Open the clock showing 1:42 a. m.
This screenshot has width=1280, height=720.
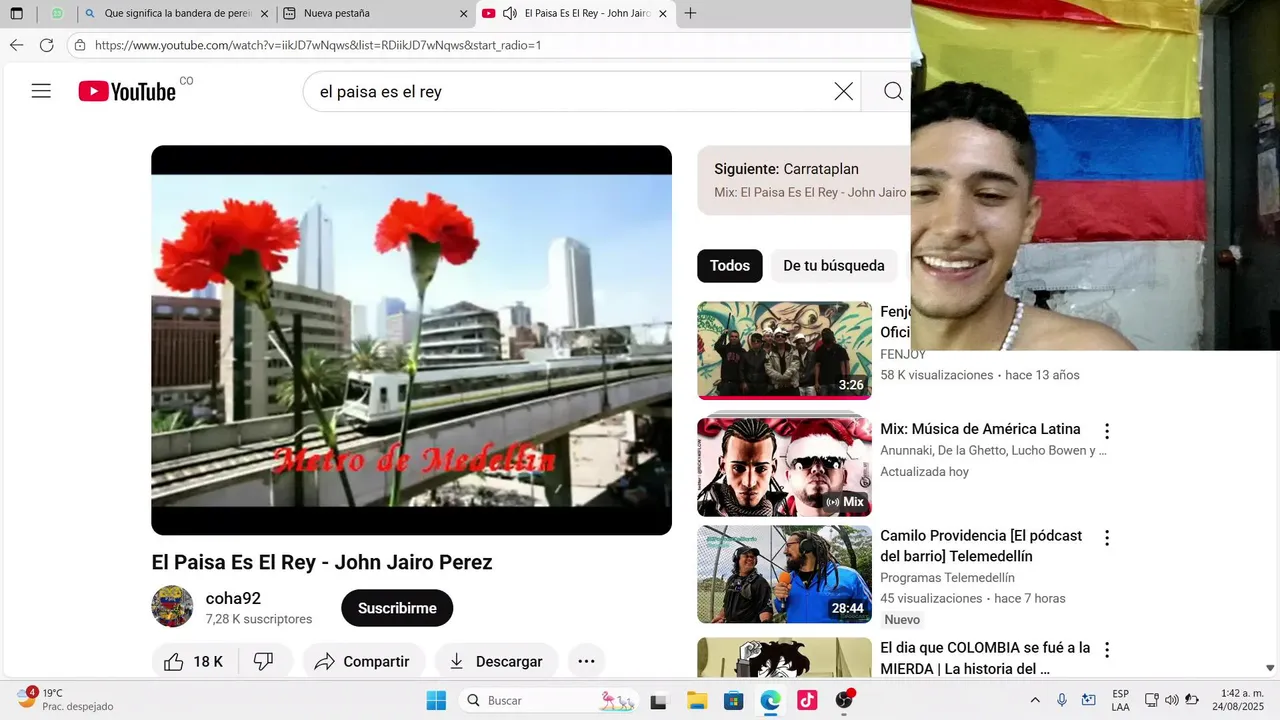(x=1240, y=700)
